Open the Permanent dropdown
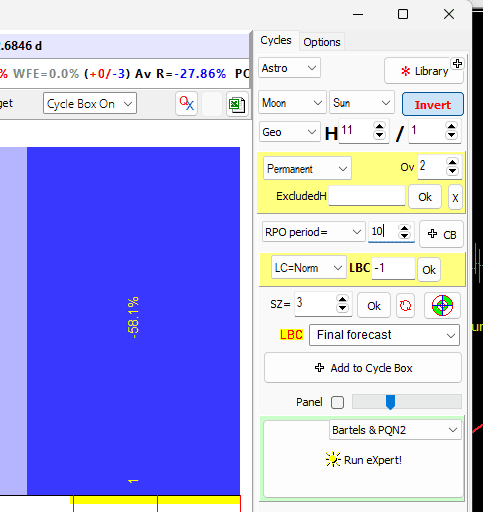The height and width of the screenshot is (512, 483). (307, 169)
